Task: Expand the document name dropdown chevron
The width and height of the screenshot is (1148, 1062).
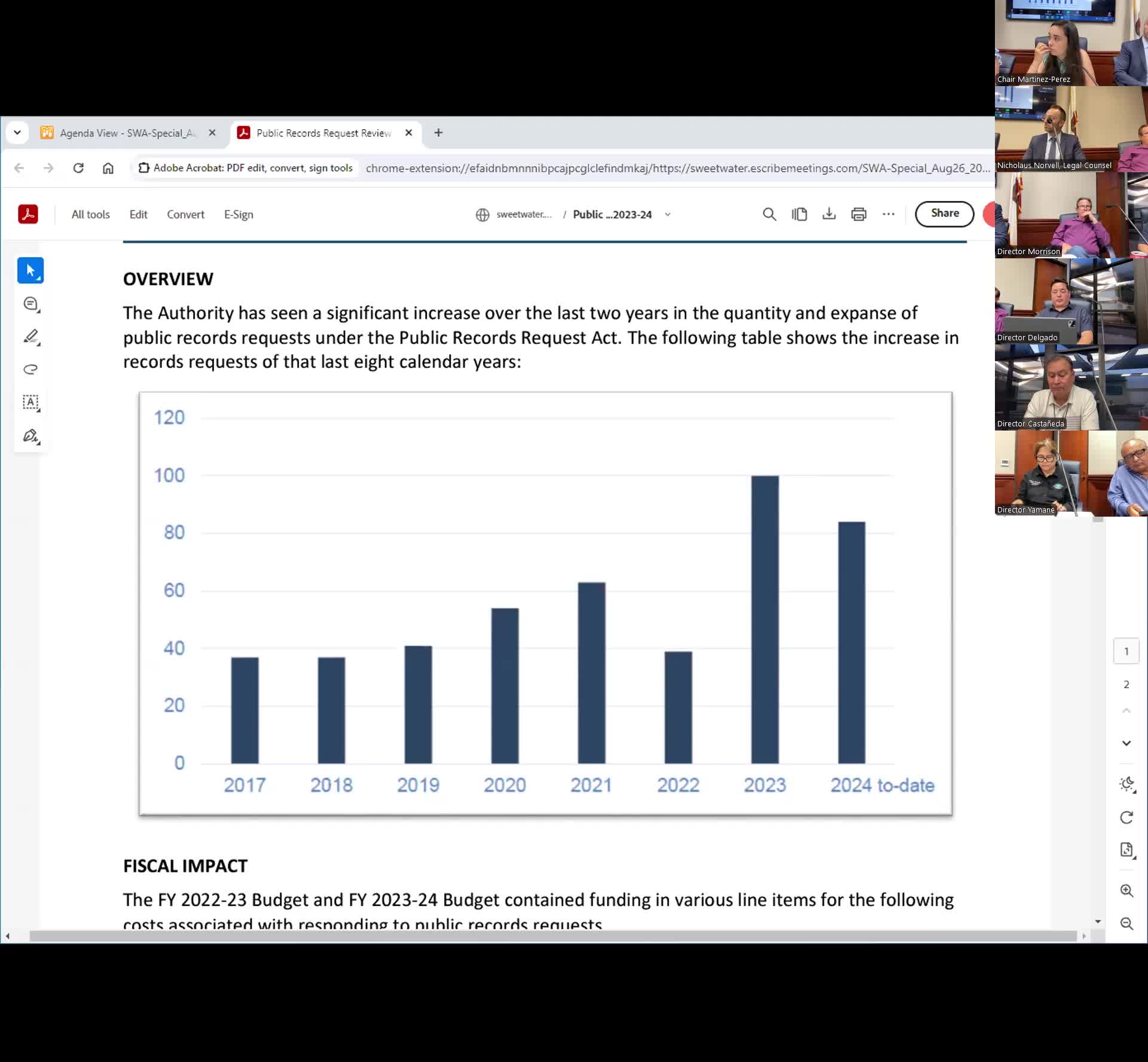Action: point(668,215)
